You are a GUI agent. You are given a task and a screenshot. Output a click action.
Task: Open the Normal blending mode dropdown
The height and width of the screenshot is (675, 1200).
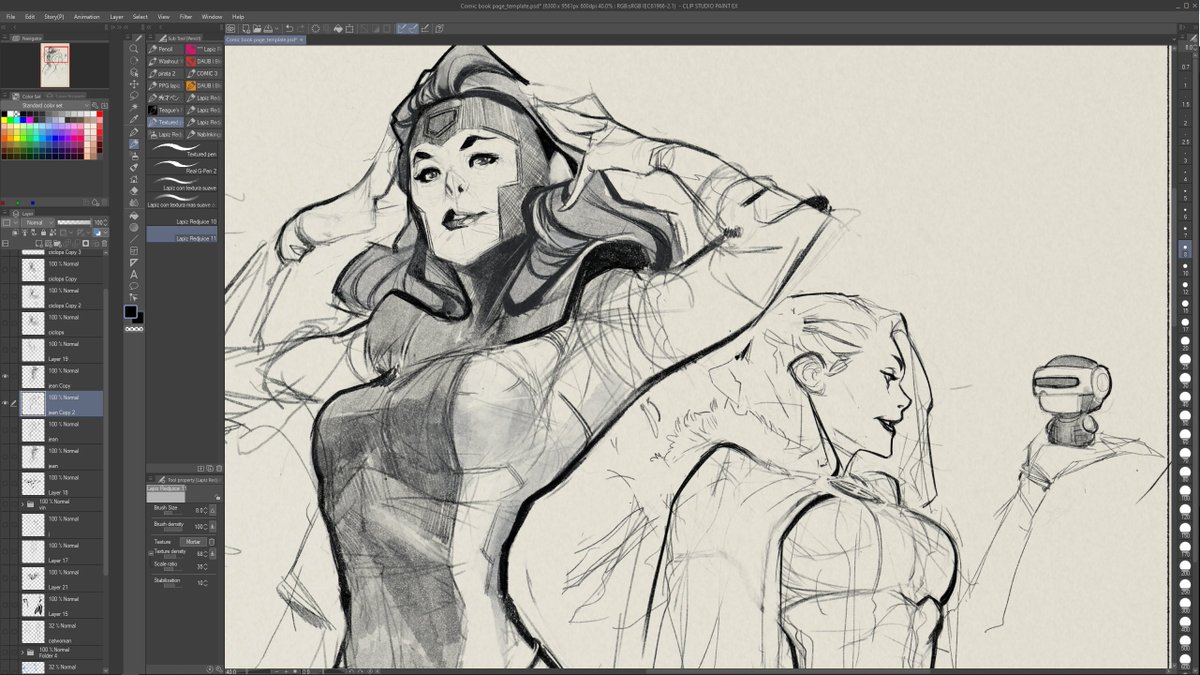38,222
